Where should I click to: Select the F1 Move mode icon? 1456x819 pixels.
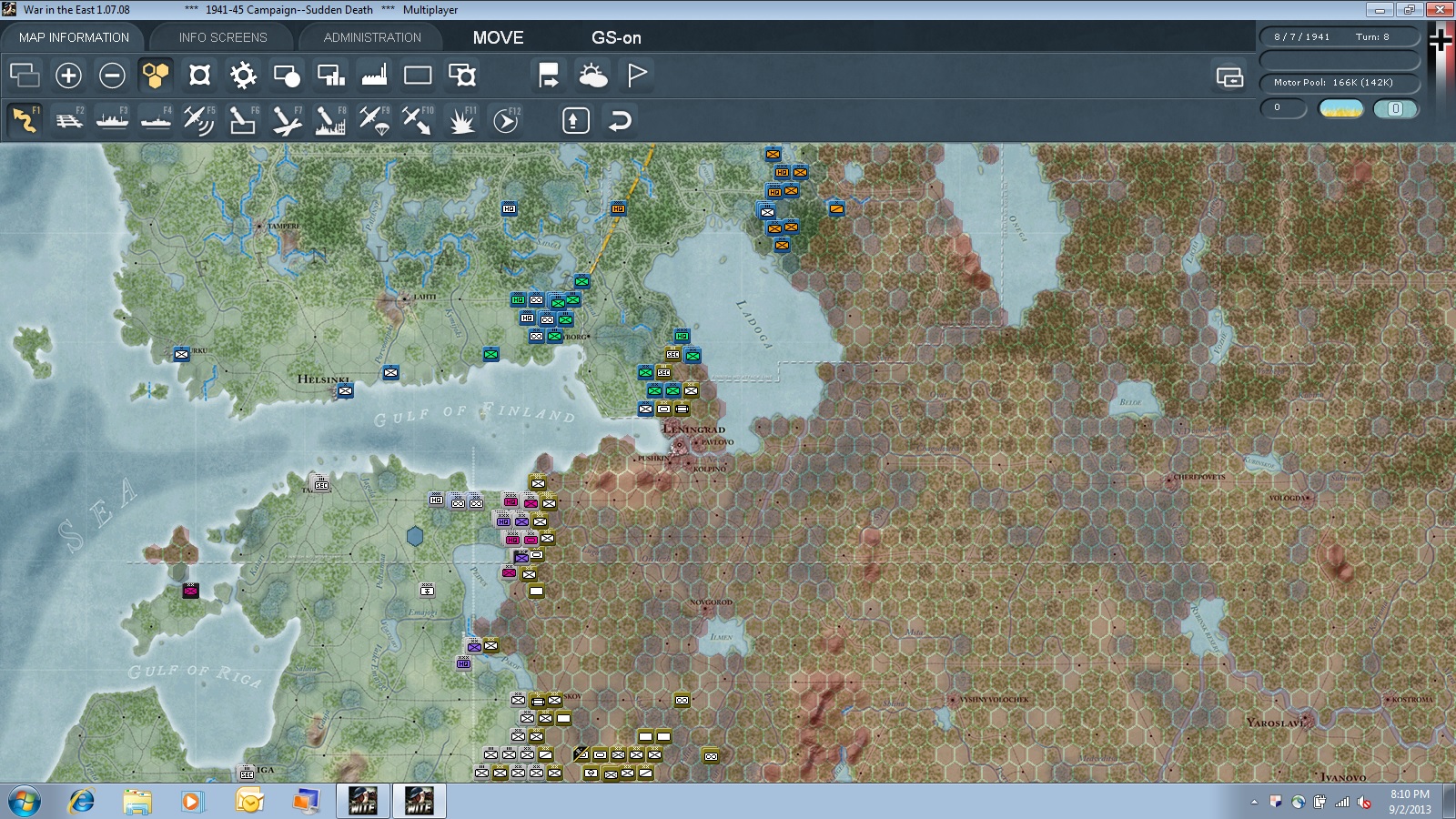[25, 120]
